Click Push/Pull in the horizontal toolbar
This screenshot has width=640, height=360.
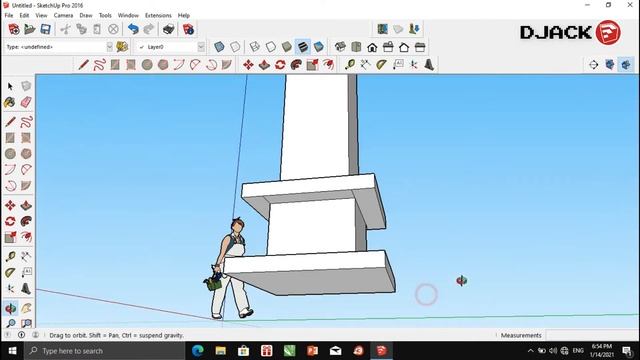[264, 64]
